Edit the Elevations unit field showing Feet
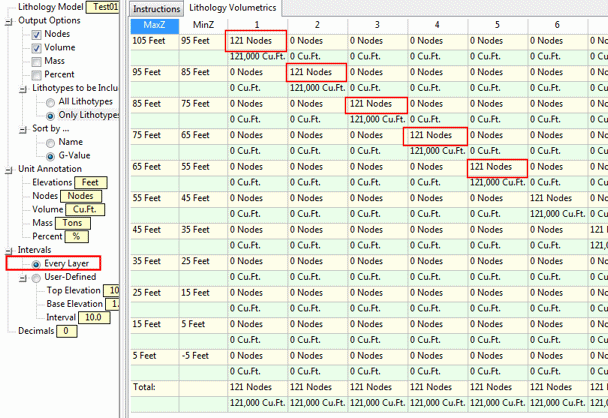 [x=91, y=183]
